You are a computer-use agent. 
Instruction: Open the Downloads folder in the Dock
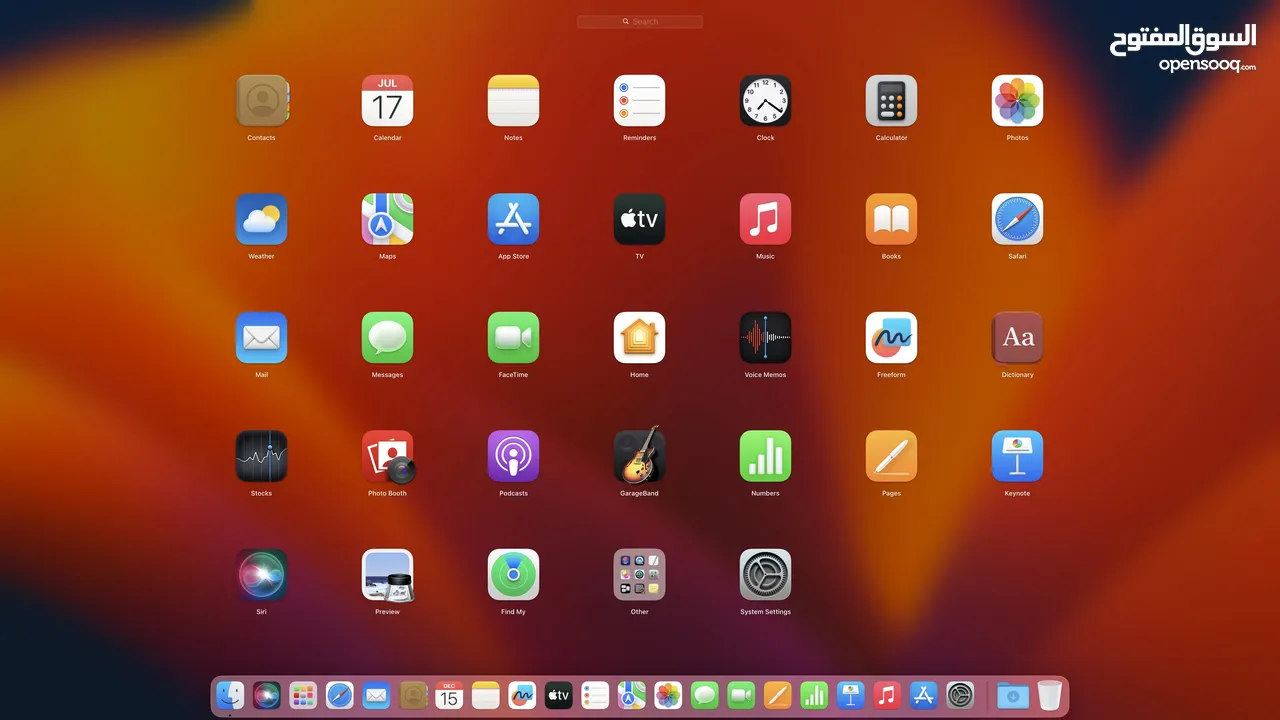pos(1013,695)
